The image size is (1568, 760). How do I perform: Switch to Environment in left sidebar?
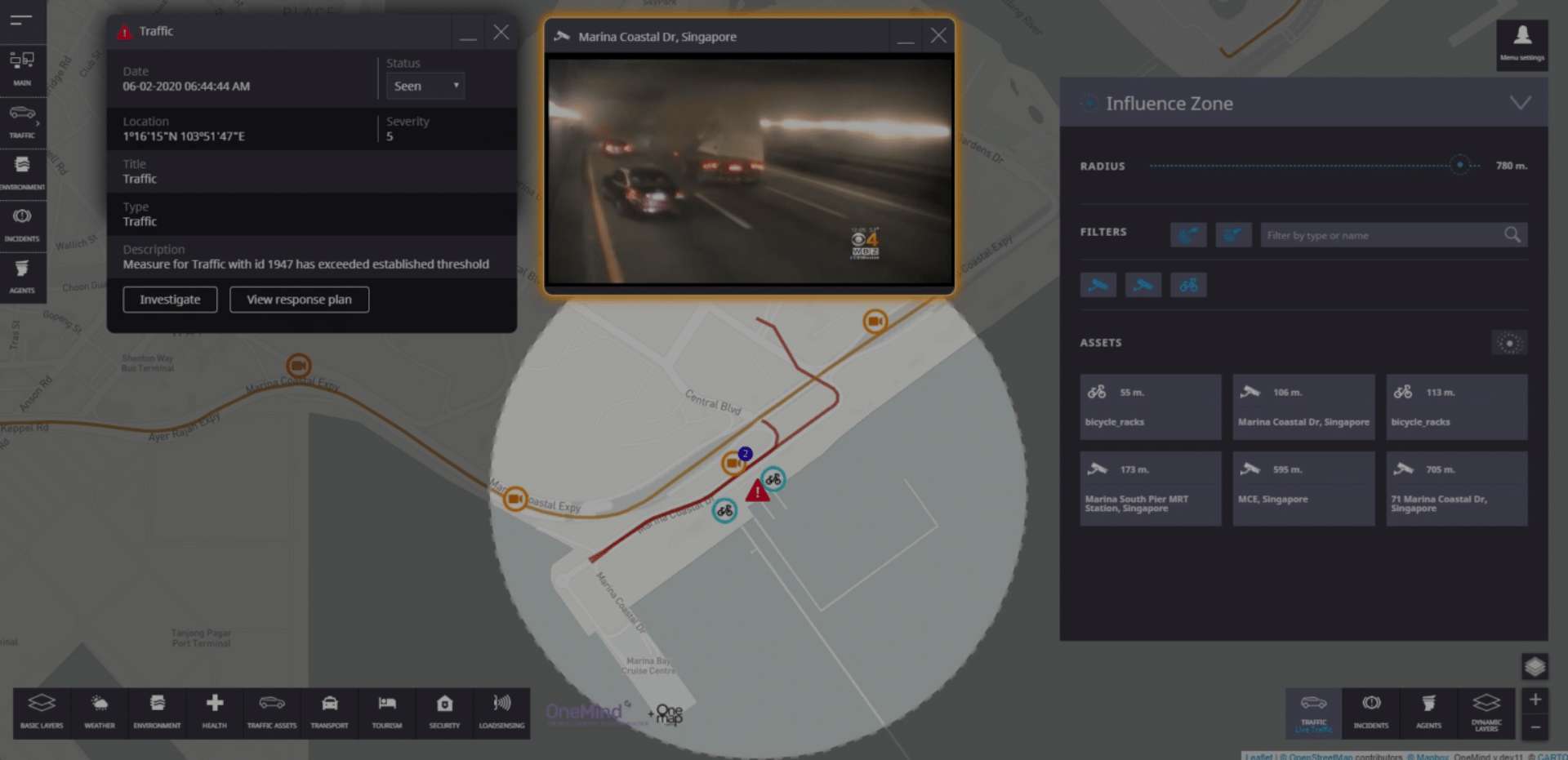pyautogui.click(x=22, y=172)
